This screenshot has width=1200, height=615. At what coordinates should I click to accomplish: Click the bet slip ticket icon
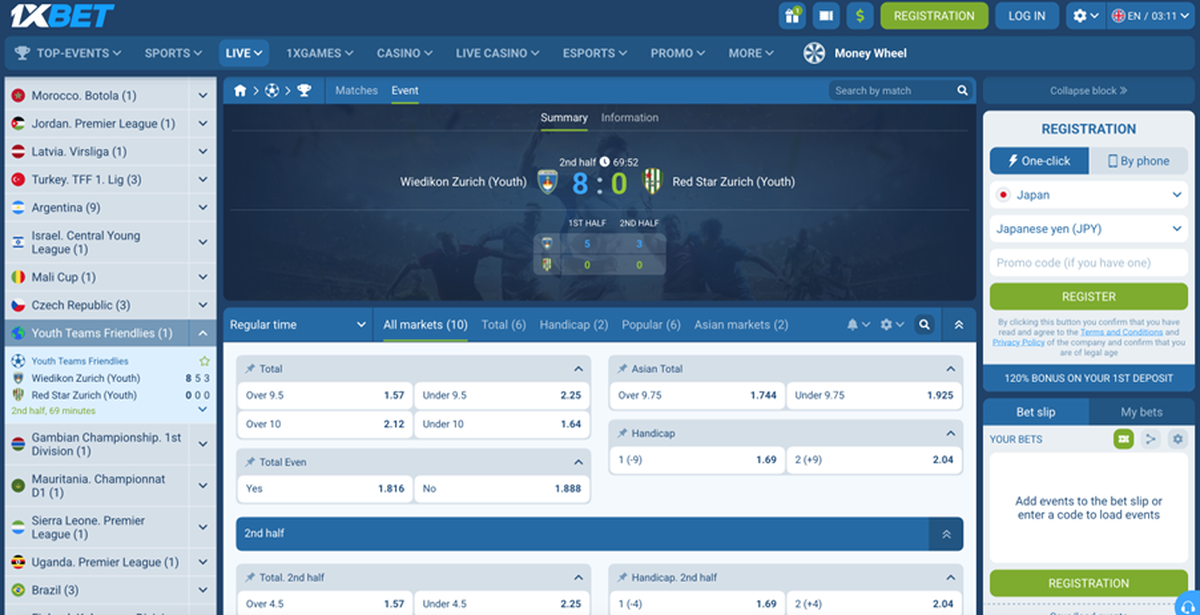[1124, 439]
